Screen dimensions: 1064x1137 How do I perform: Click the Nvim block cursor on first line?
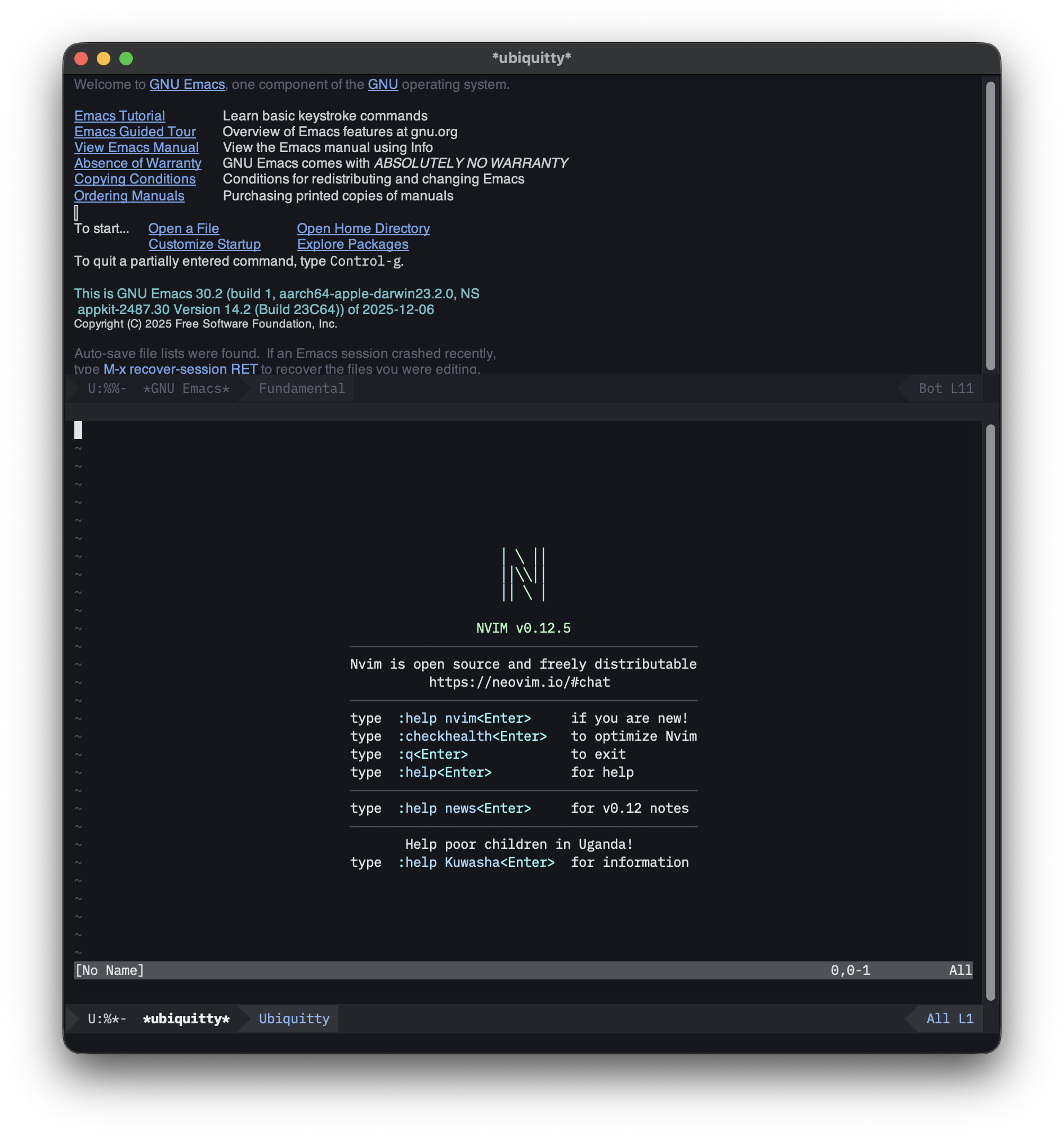click(x=78, y=430)
